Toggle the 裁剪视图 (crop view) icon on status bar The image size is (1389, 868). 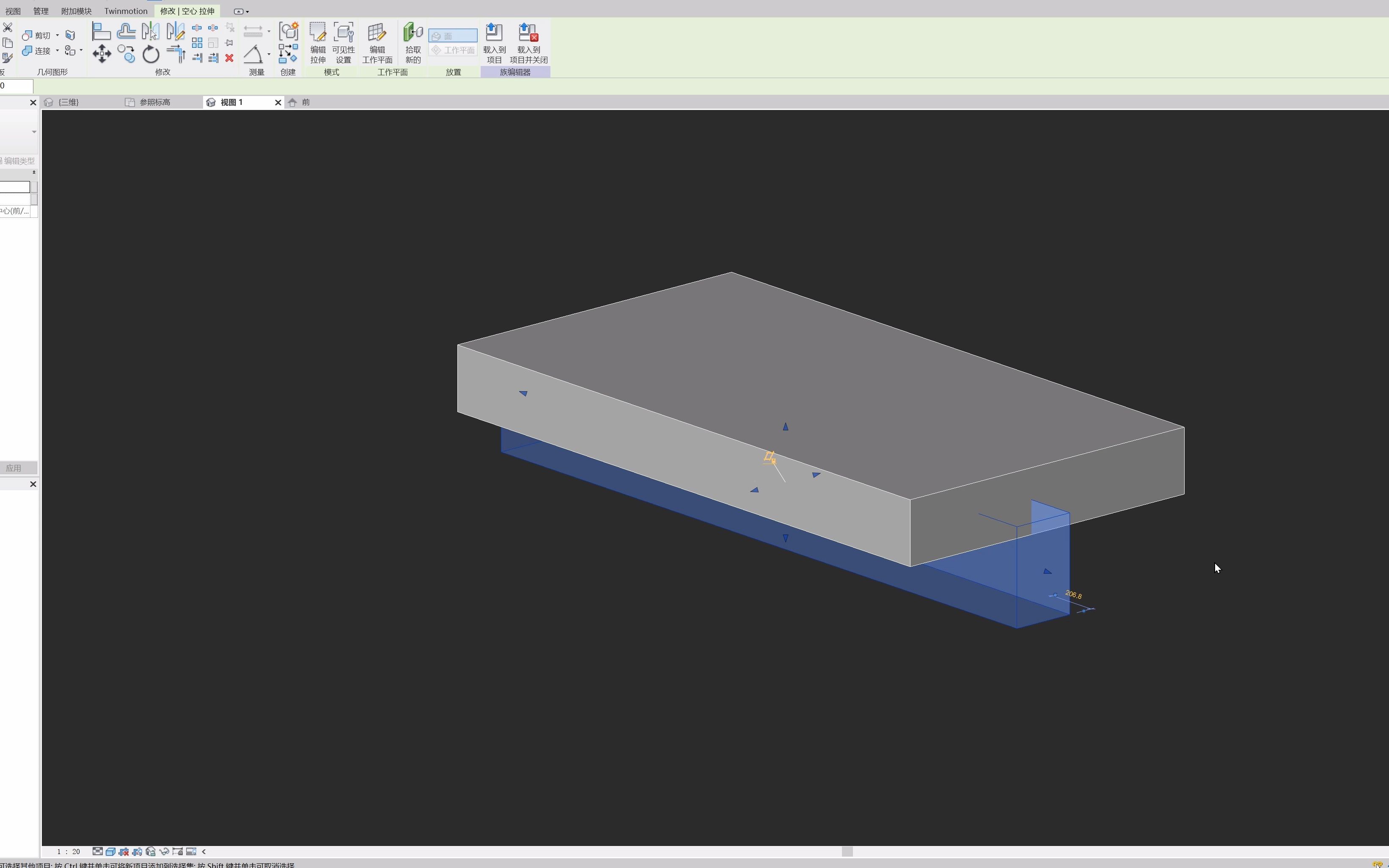(x=124, y=852)
